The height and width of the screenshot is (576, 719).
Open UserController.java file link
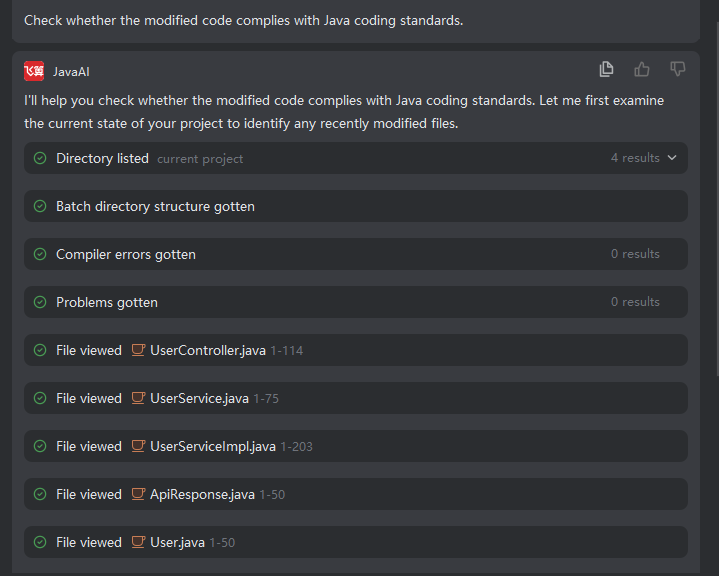tap(208, 350)
